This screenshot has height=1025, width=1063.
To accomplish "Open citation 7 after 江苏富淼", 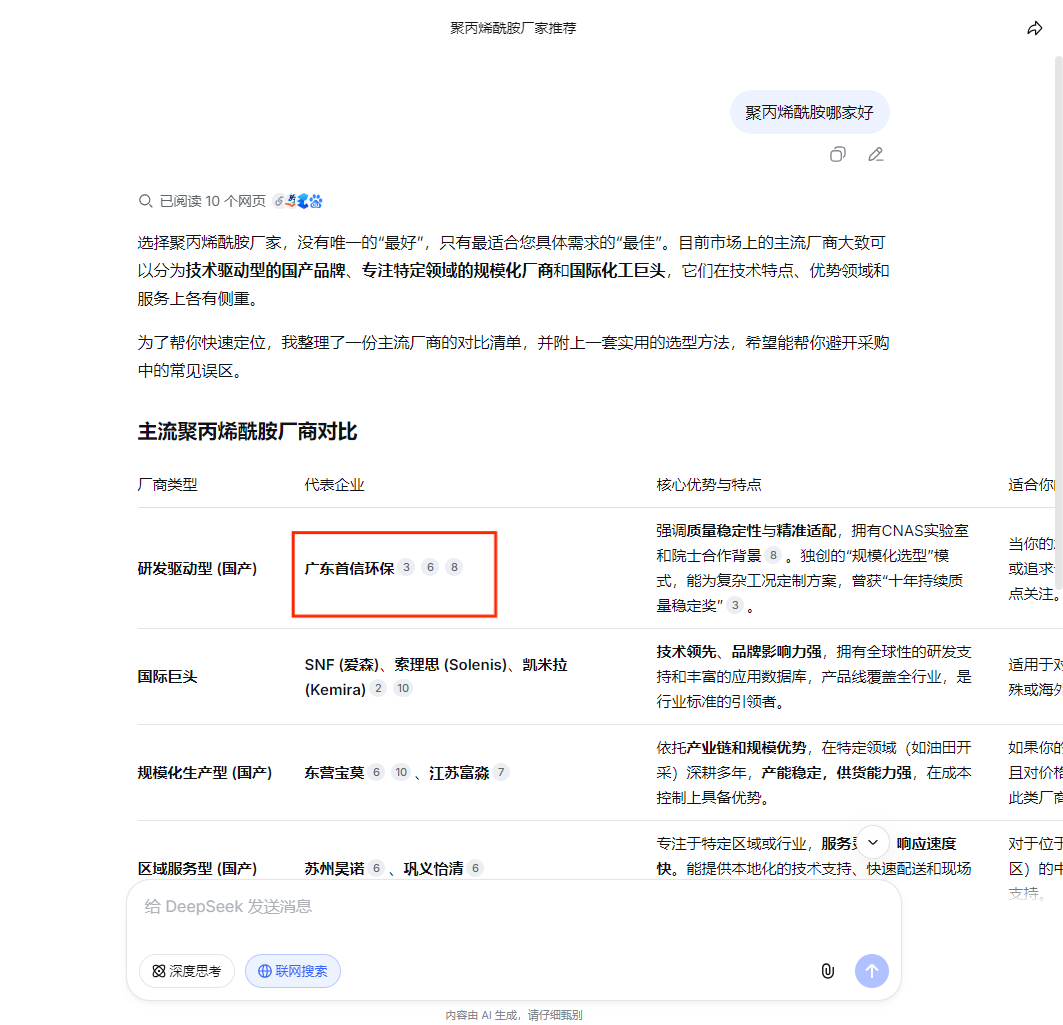I will [x=501, y=772].
